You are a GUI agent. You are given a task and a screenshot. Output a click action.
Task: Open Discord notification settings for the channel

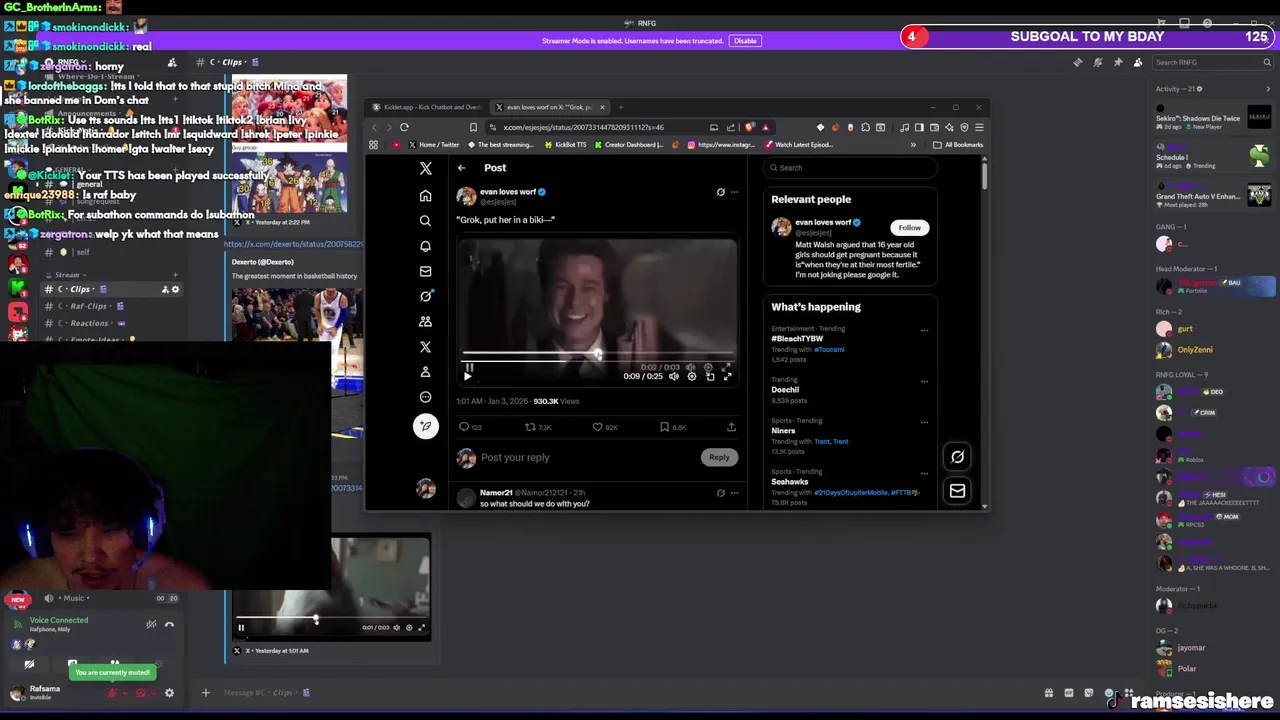click(1098, 62)
